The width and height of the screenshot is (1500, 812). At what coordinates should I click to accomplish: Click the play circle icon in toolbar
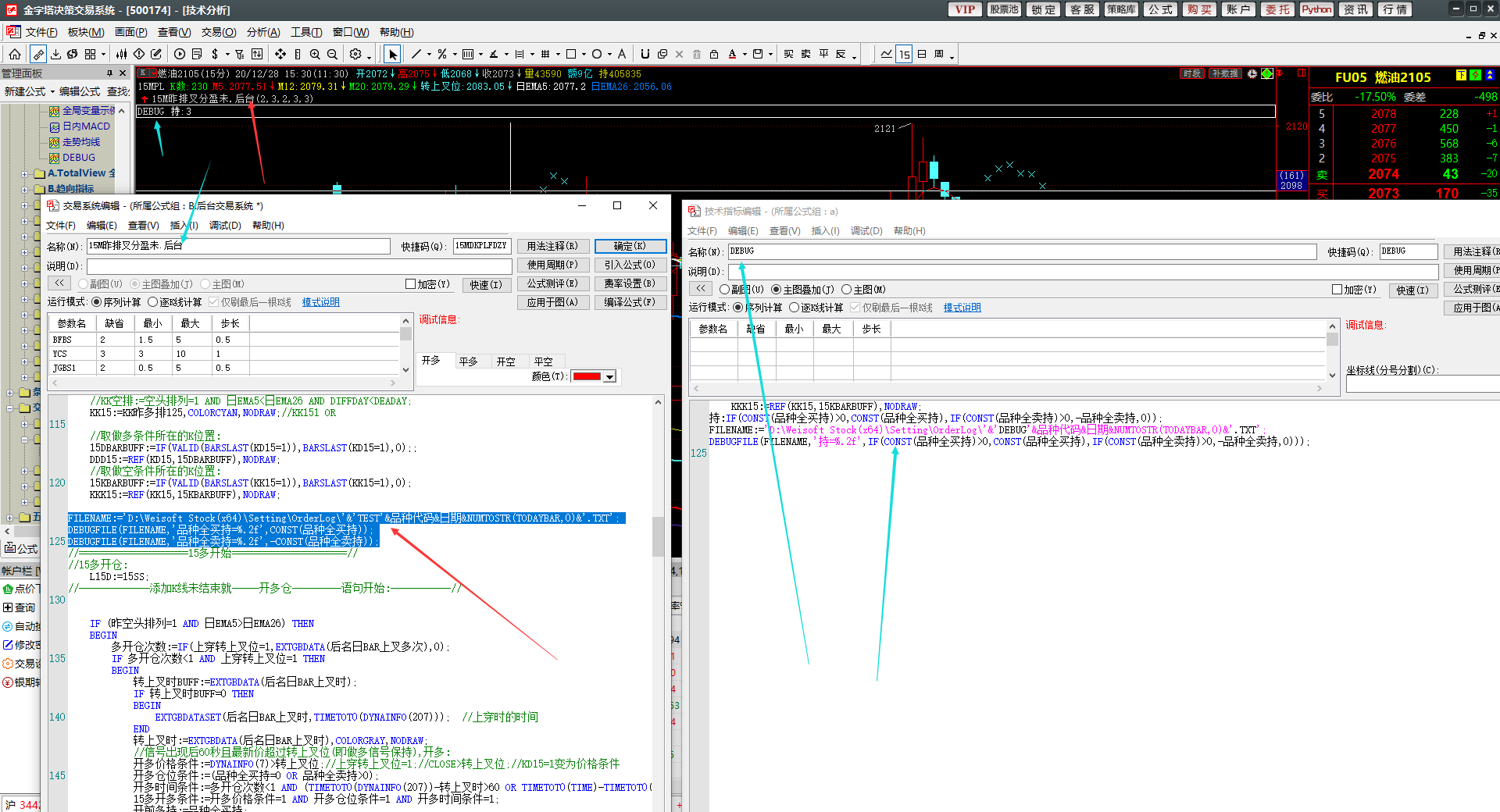point(180,54)
